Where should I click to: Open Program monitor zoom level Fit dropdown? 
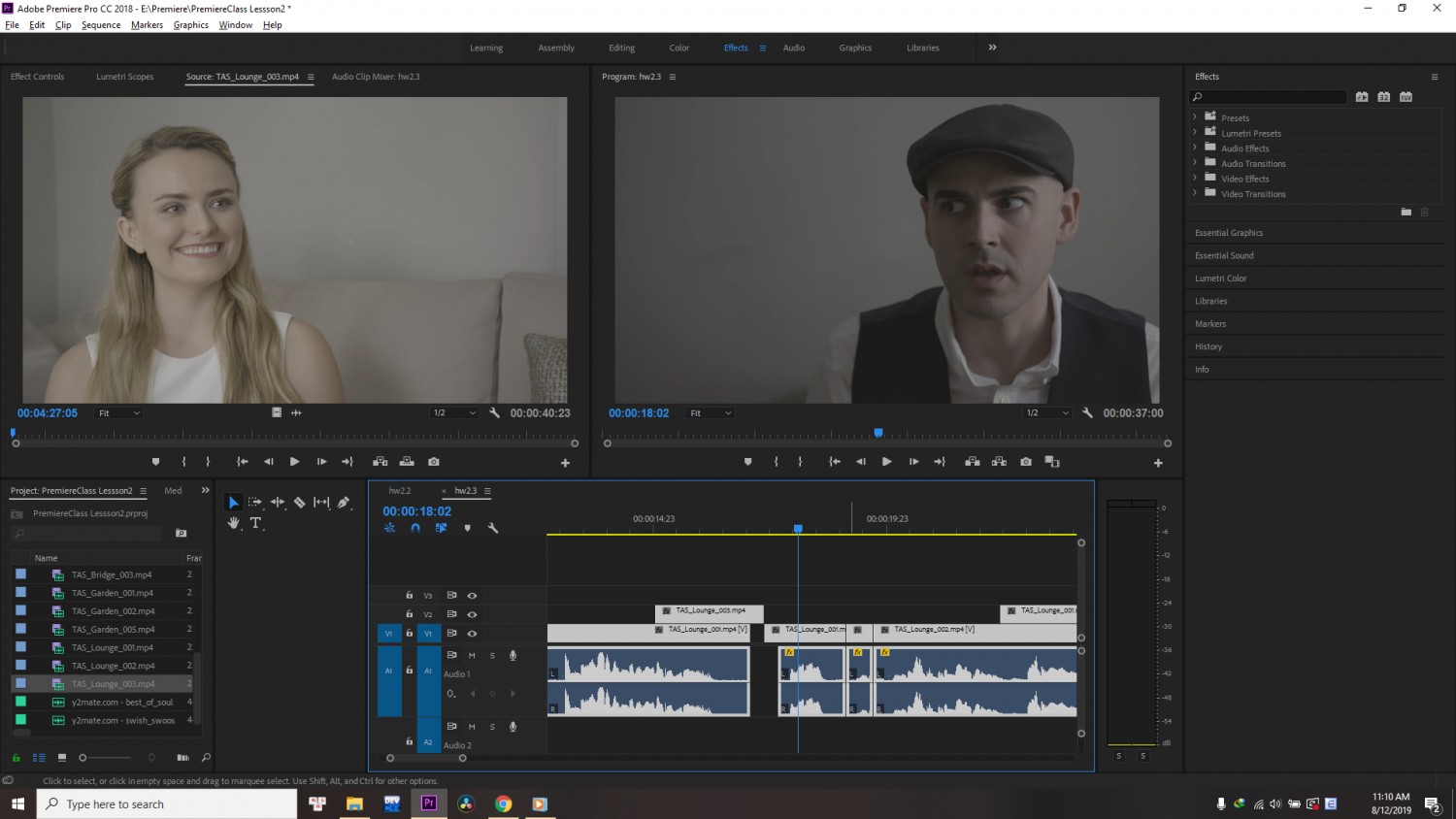tap(710, 413)
